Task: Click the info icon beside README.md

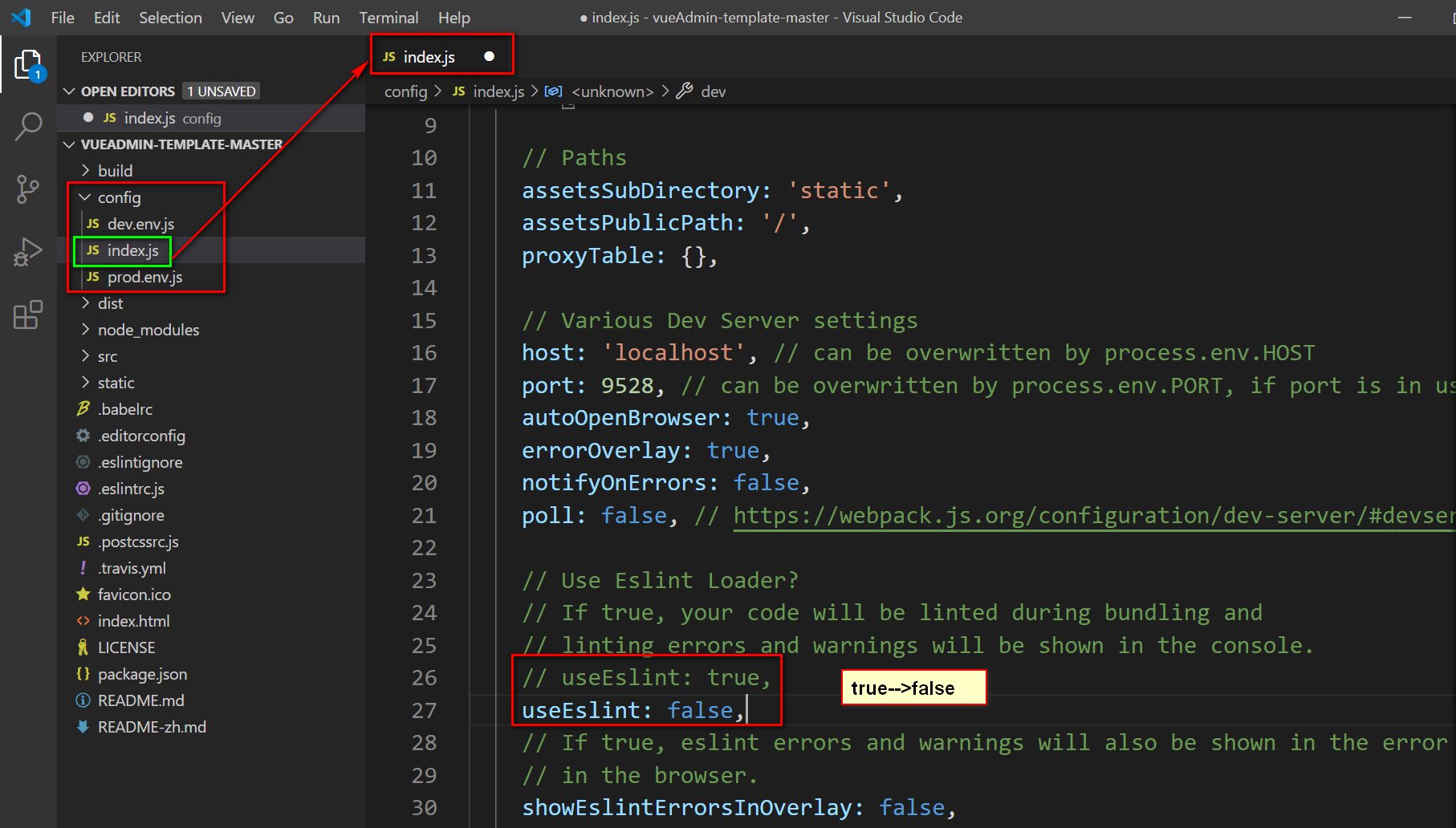Action: pyautogui.click(x=83, y=700)
